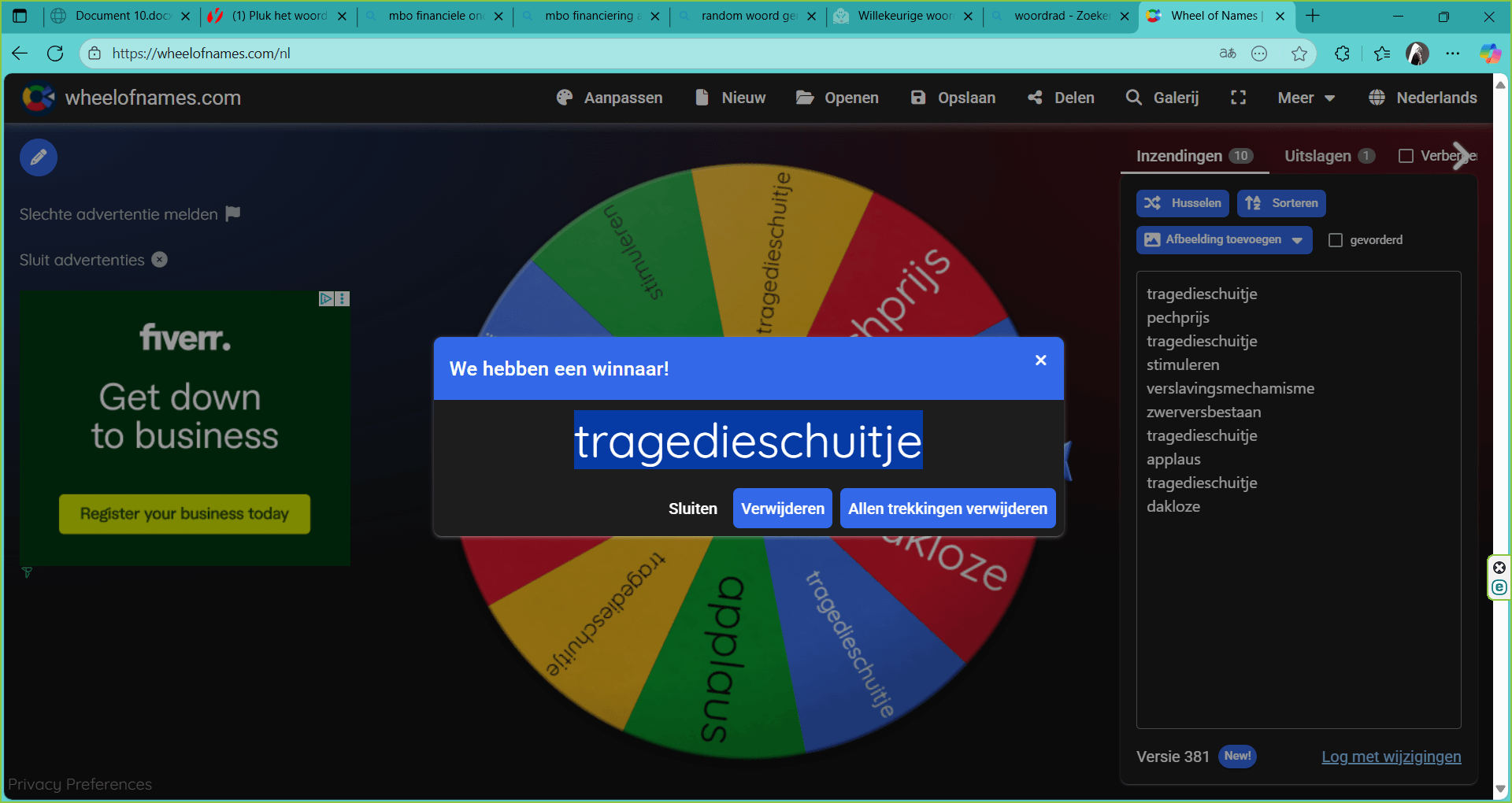1512x803 pixels.
Task: Click the browser refresh icon
Action: [55, 54]
